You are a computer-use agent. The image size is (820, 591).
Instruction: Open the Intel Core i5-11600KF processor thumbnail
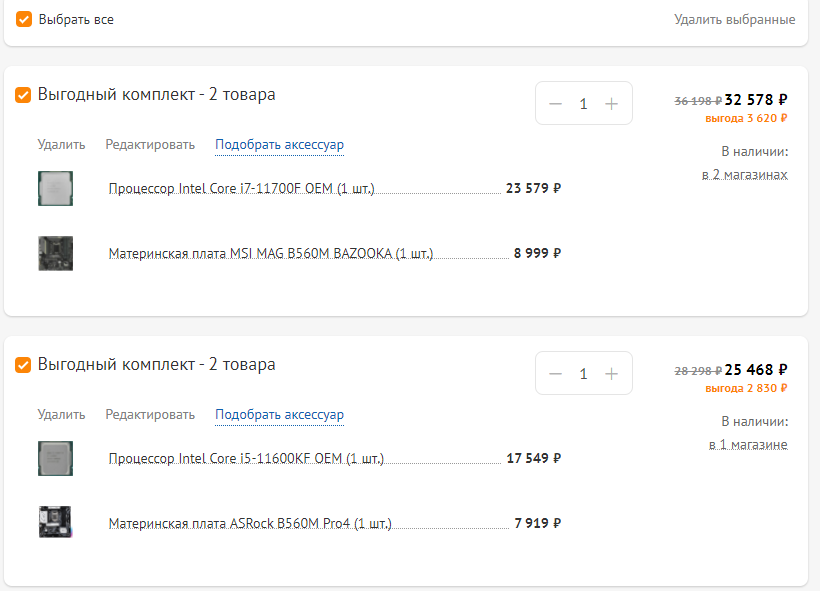[55, 458]
